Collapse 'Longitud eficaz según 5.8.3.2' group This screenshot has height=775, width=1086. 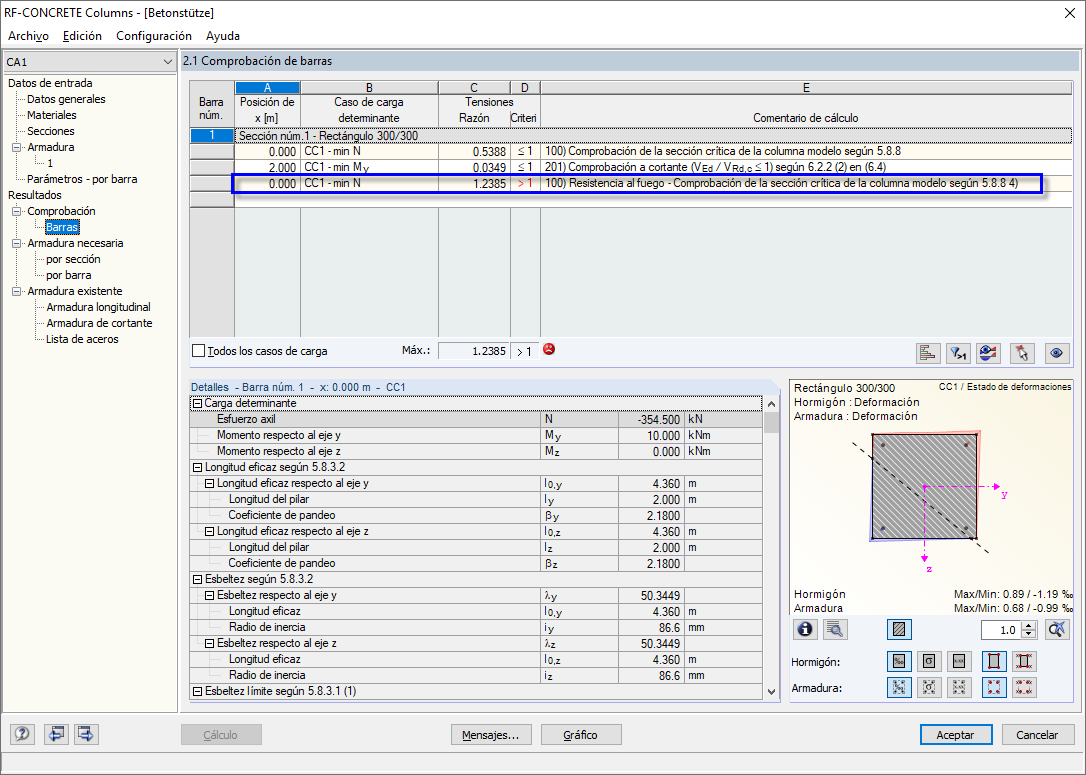pos(197,467)
